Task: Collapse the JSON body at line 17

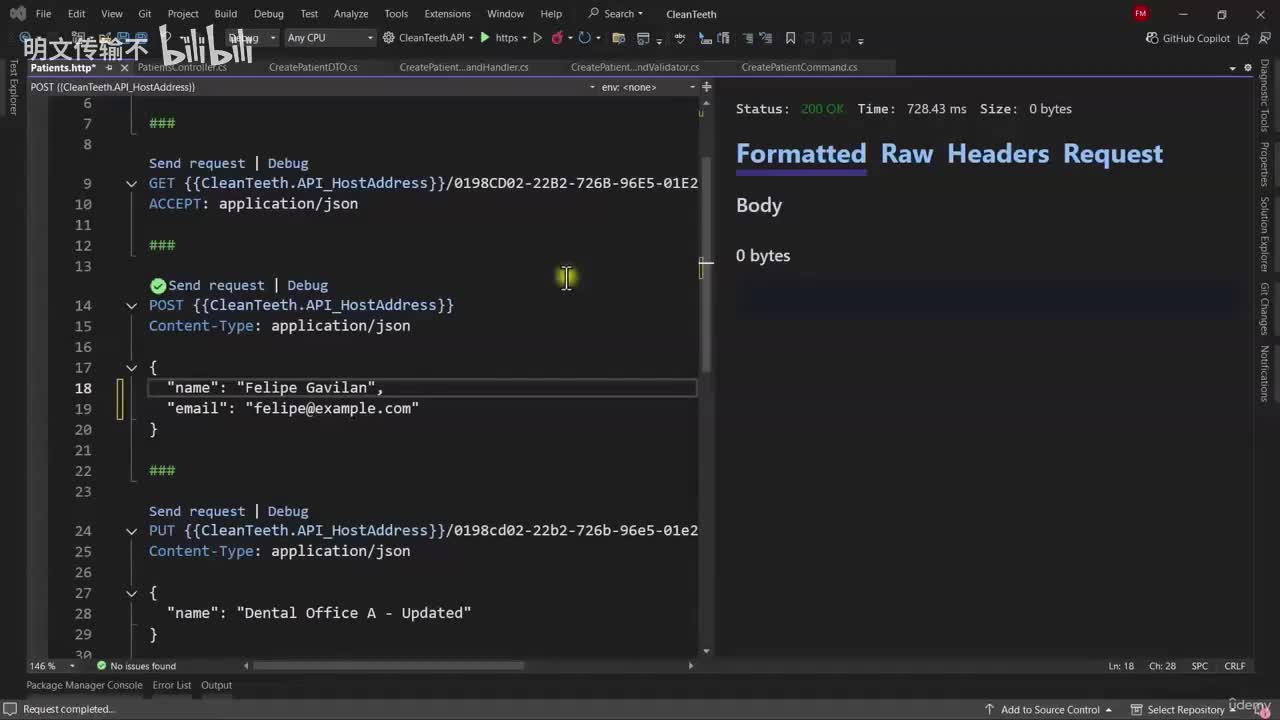Action: click(x=131, y=368)
